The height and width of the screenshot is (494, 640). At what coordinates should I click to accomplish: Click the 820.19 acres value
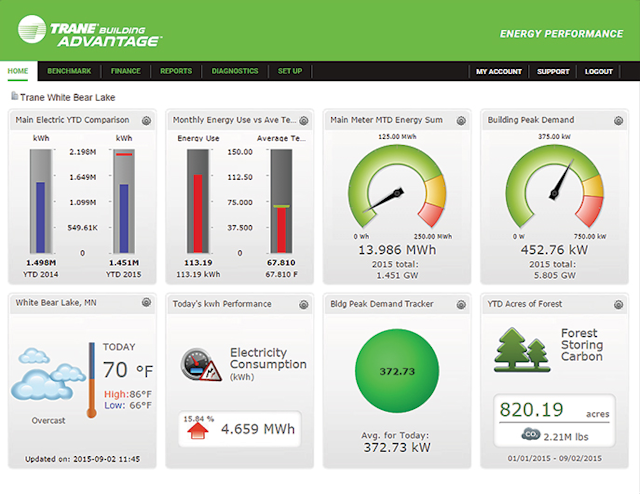coord(554,410)
